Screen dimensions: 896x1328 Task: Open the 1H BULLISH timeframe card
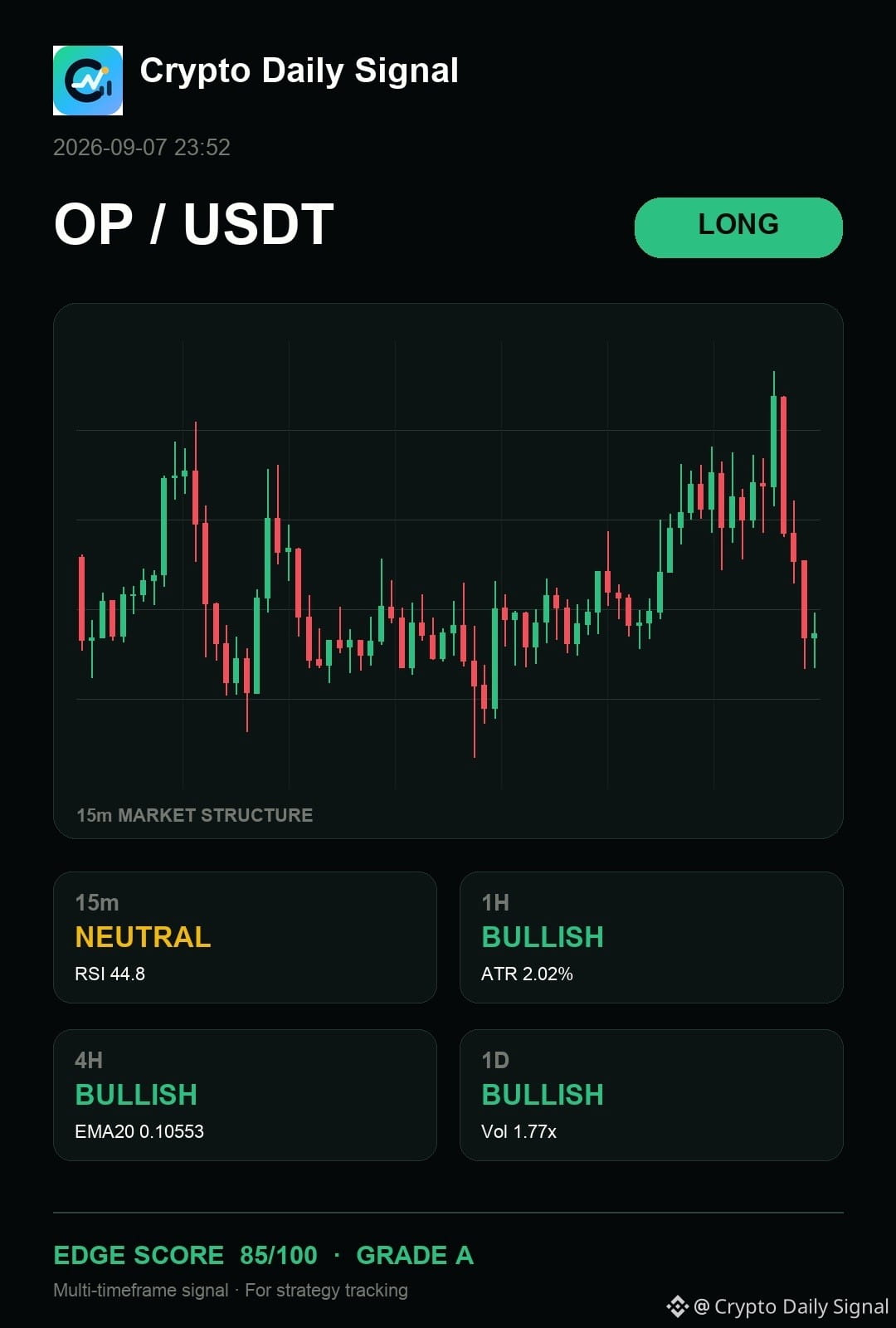(x=651, y=937)
